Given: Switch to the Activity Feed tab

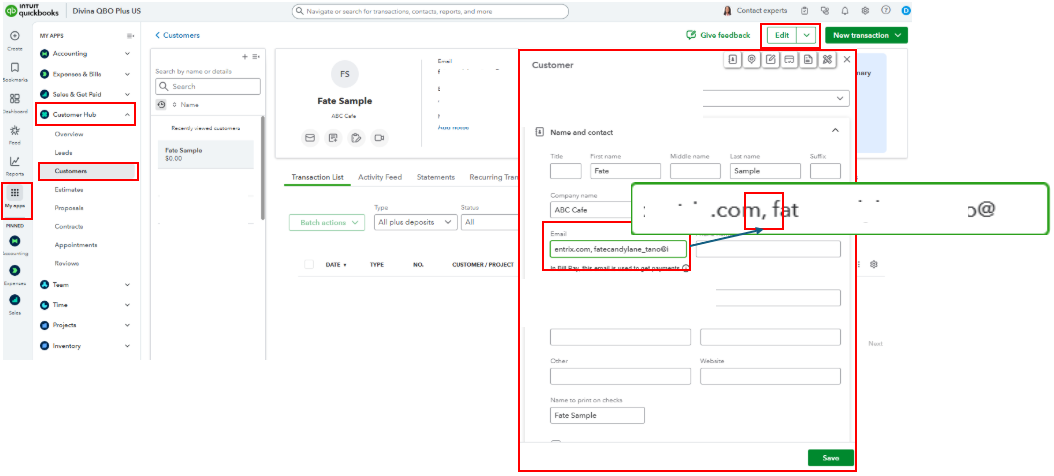Looking at the screenshot, I should pos(380,177).
